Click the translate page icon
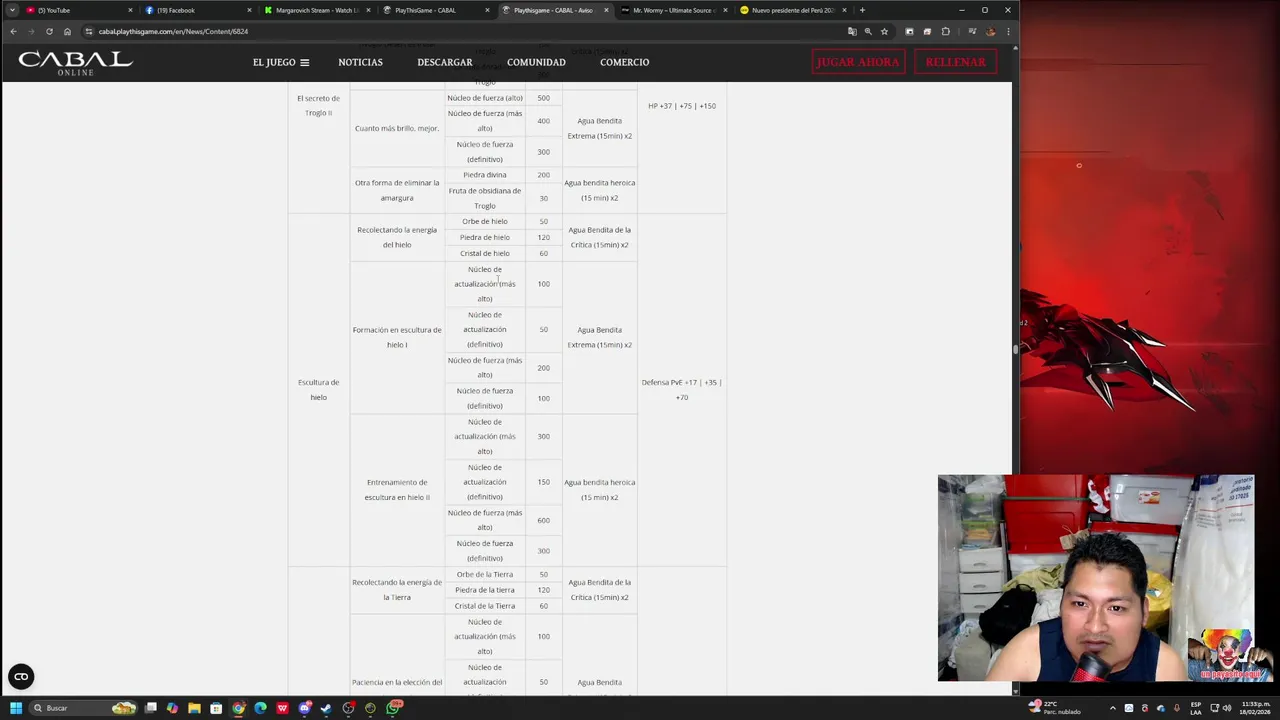Screen dimensions: 1280x720 click(x=852, y=31)
